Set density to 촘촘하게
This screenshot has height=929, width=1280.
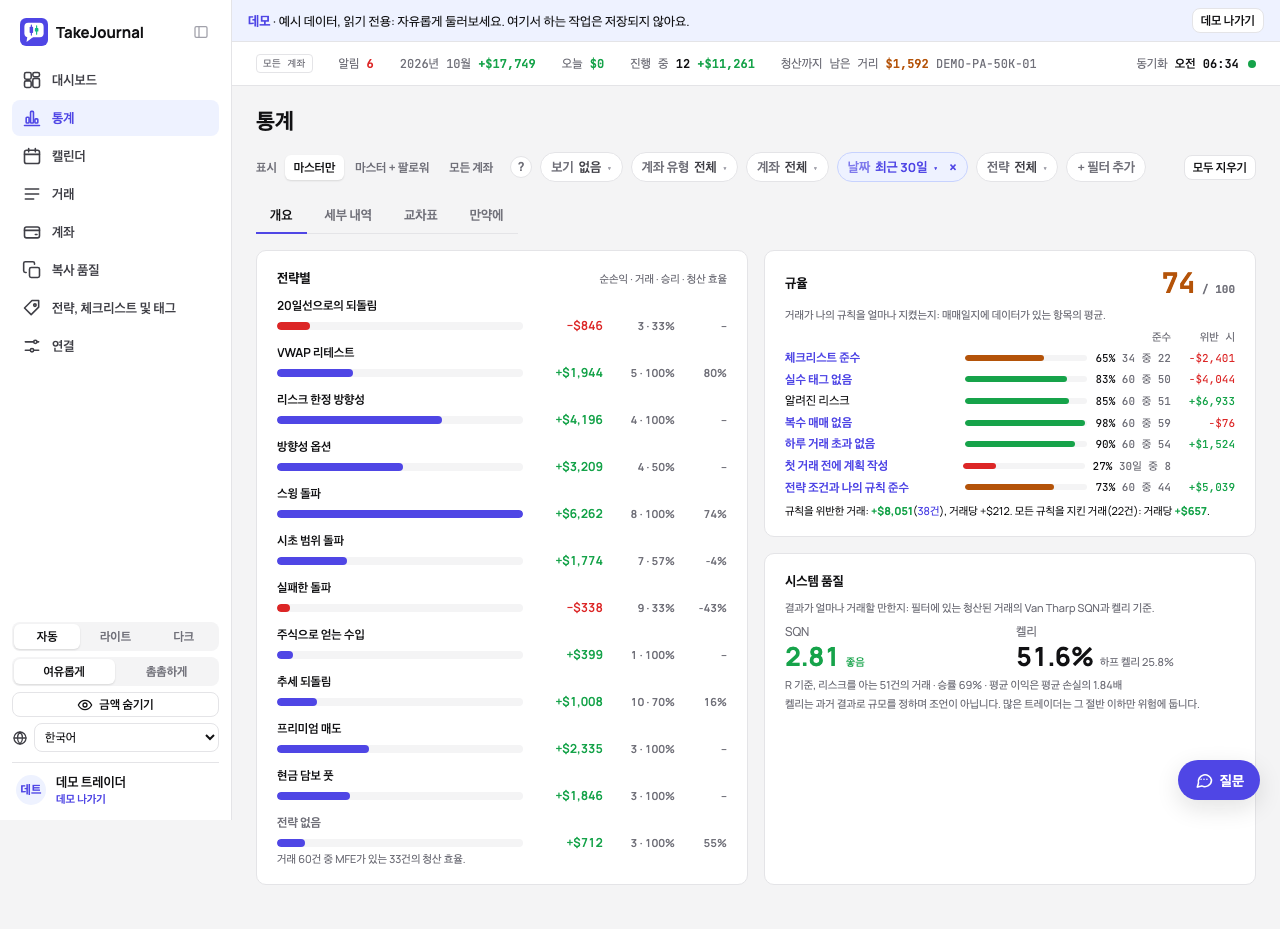click(x=166, y=672)
